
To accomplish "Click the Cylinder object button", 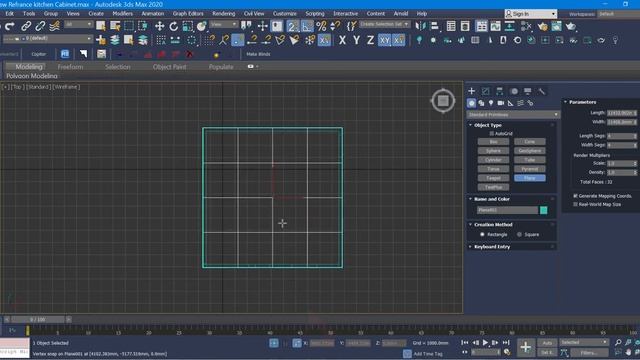I will (493, 160).
